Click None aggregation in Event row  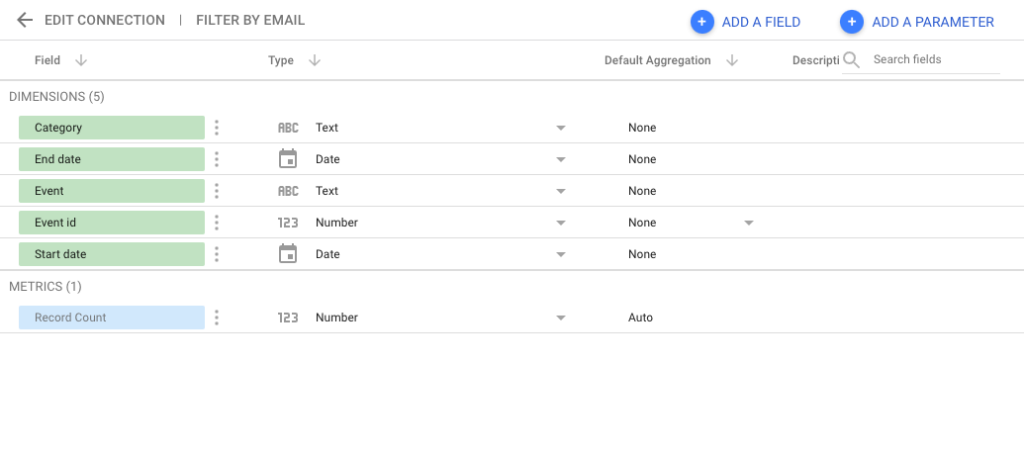(642, 191)
